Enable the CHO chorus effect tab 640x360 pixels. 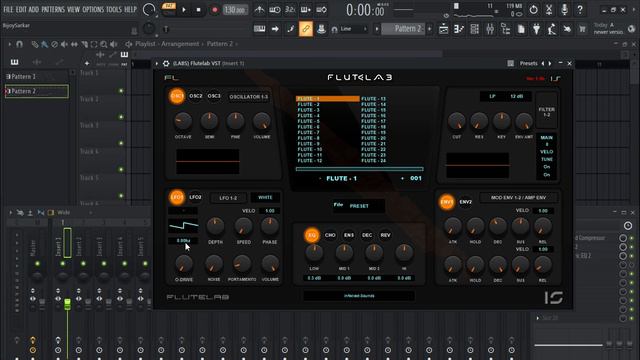coord(330,235)
